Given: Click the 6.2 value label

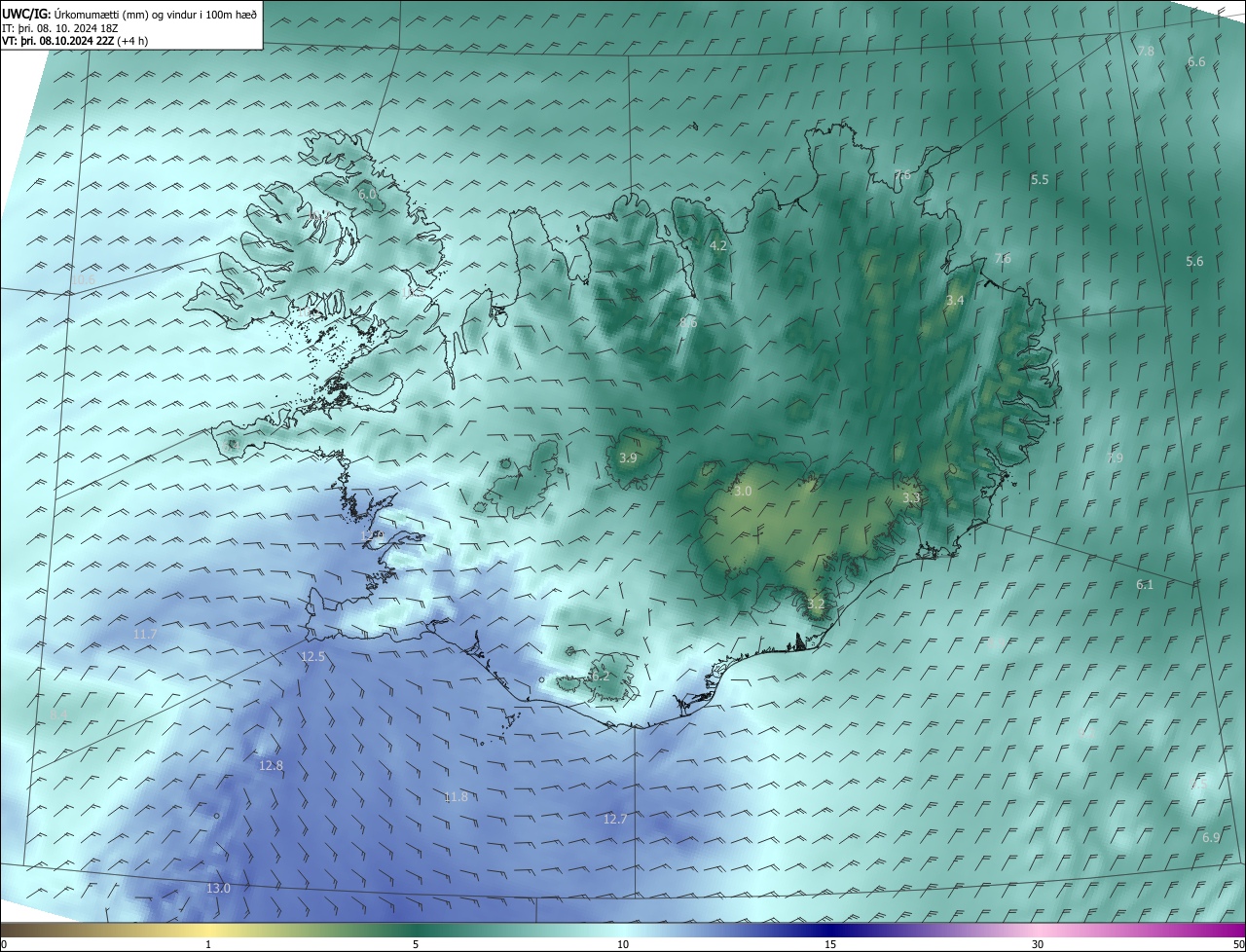Looking at the screenshot, I should (x=601, y=675).
